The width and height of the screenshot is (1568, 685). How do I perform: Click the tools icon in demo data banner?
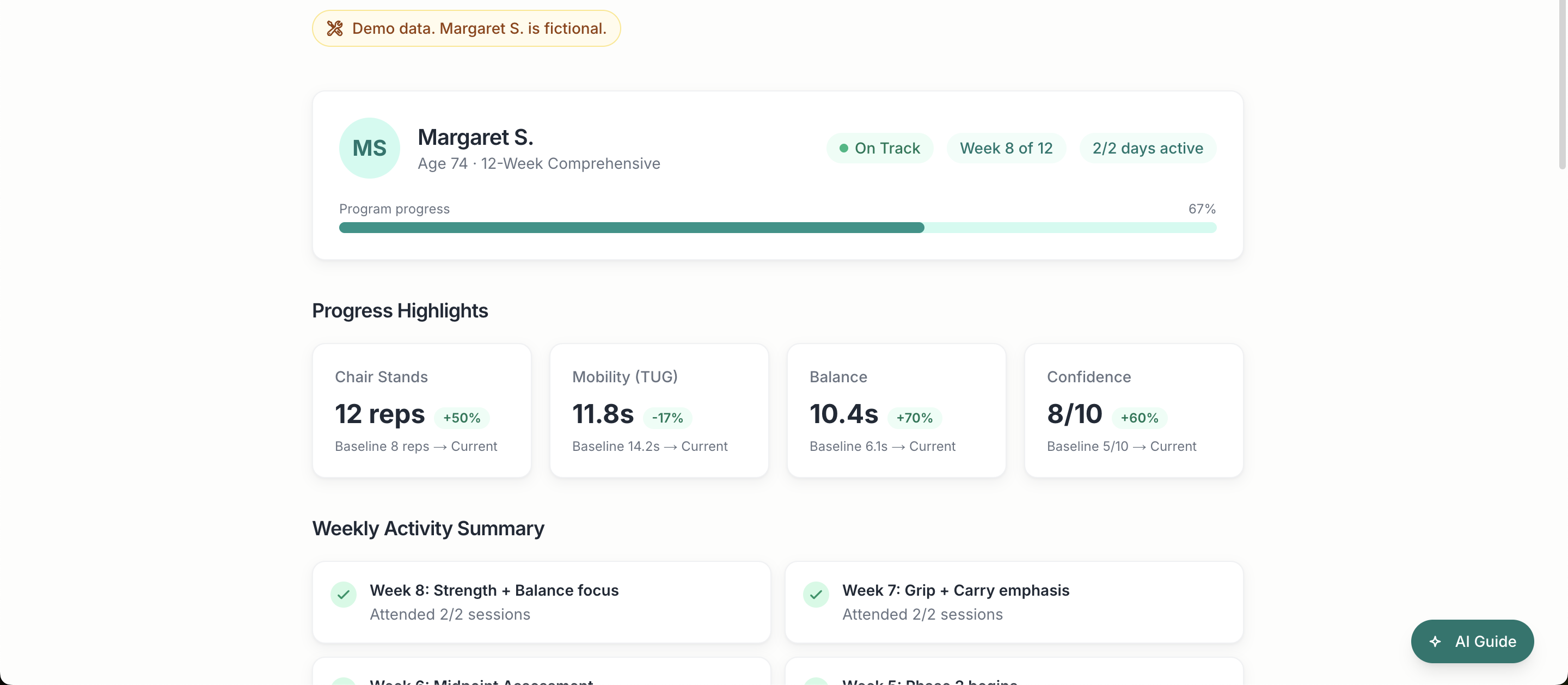335,29
